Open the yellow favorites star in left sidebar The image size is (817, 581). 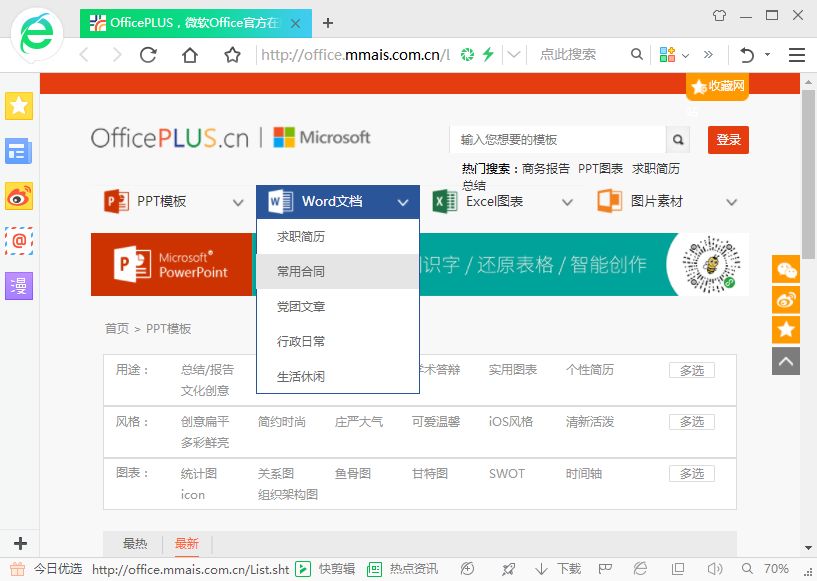(19, 106)
